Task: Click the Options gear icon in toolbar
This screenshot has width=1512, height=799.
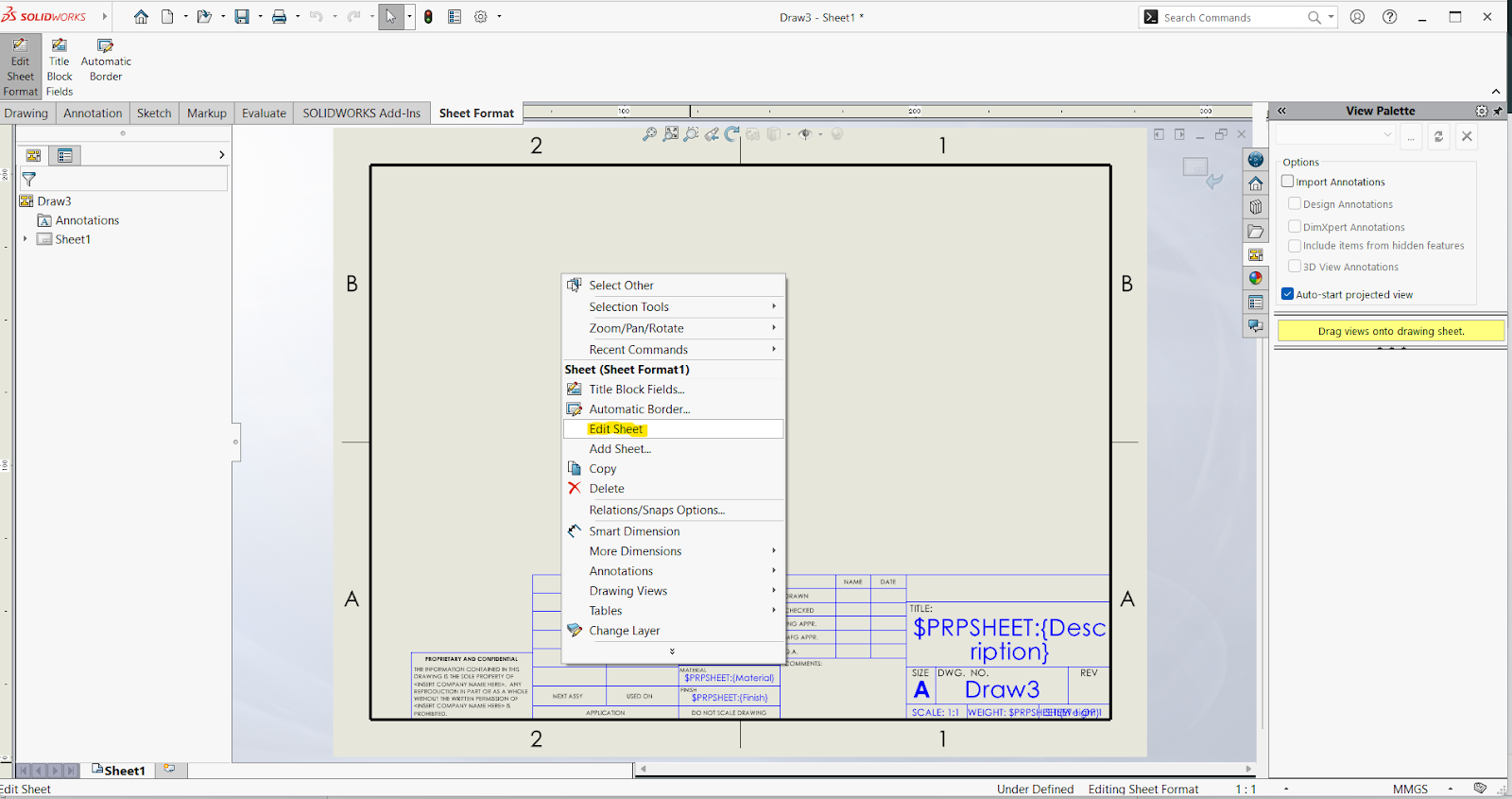Action: [481, 17]
